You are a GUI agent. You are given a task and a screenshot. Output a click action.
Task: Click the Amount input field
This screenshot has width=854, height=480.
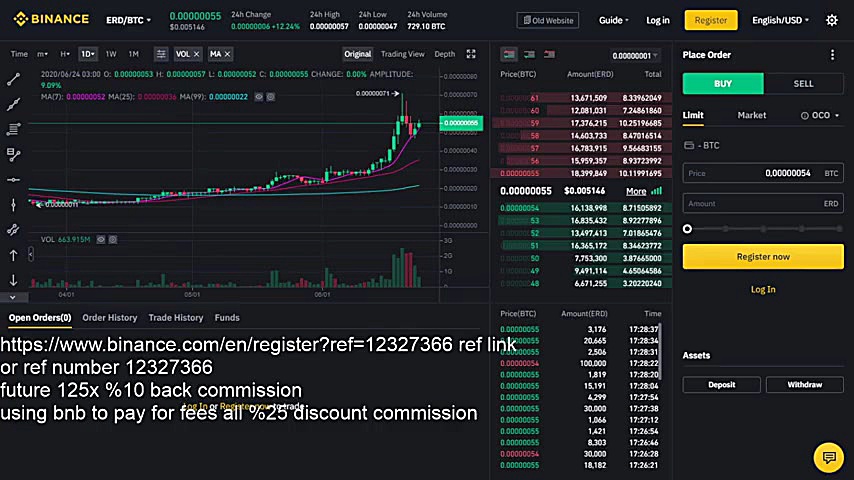(763, 203)
